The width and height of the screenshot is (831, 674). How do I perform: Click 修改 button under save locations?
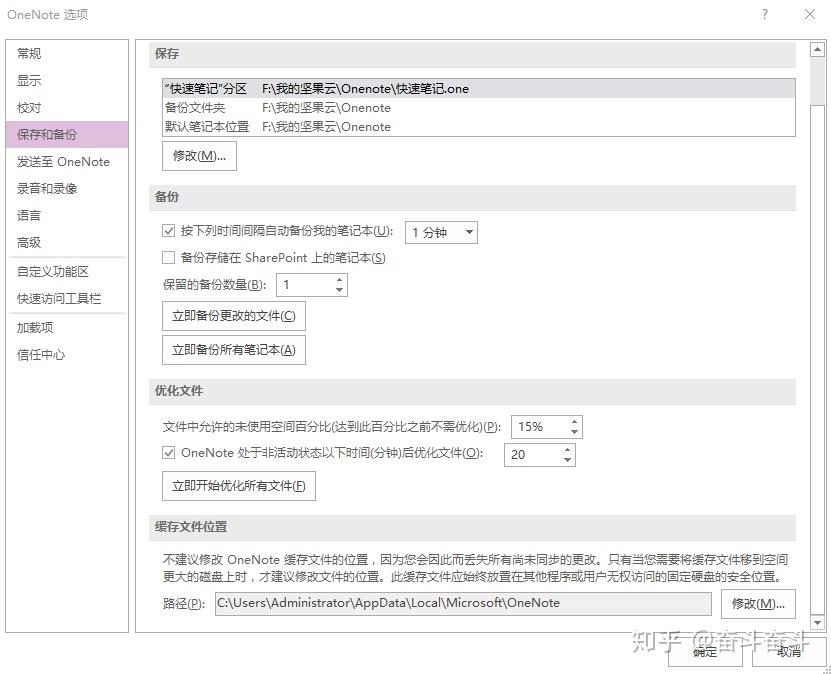(x=199, y=156)
